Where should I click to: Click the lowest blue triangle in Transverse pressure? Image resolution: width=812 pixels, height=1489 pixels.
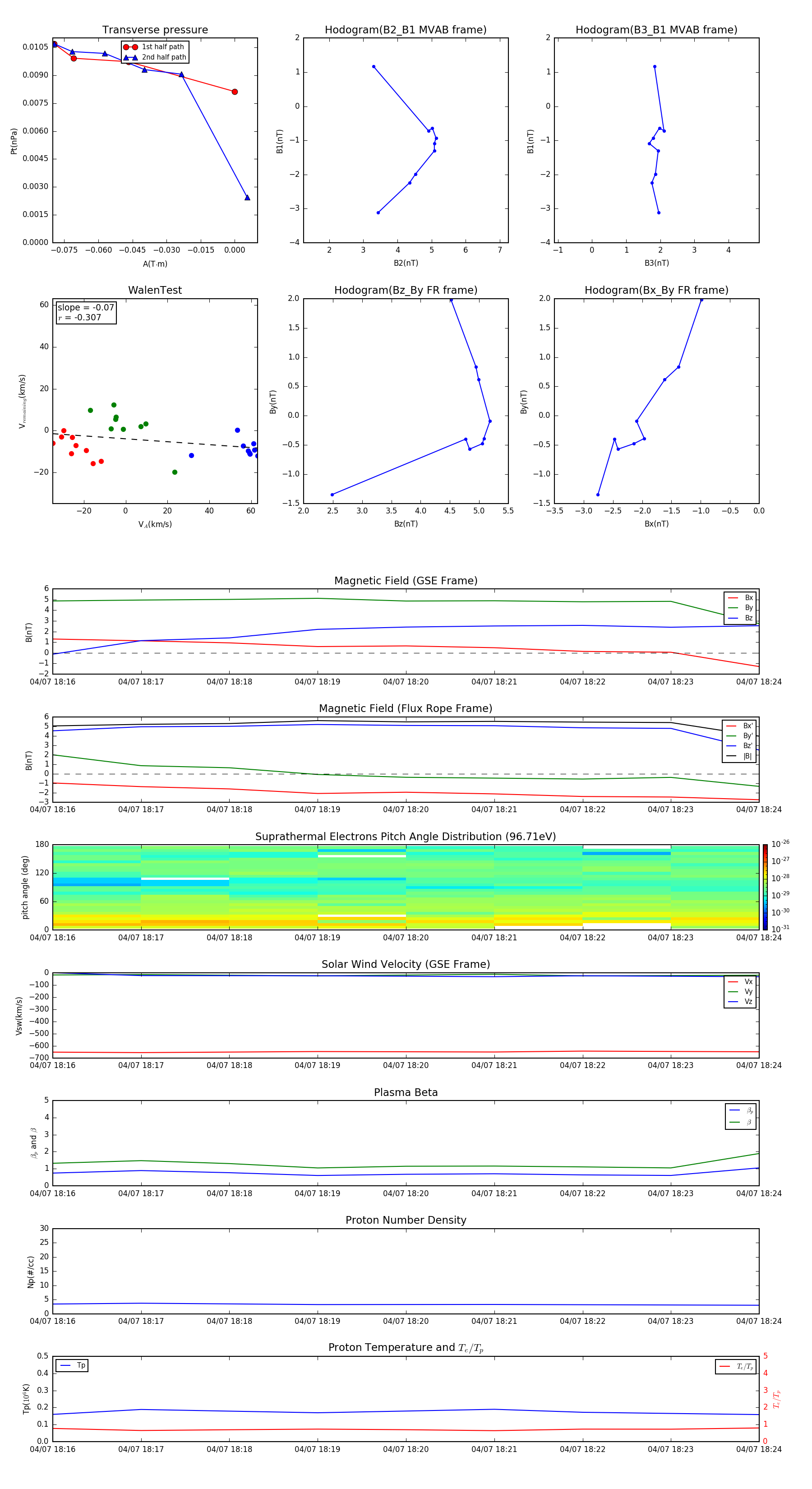(x=247, y=198)
